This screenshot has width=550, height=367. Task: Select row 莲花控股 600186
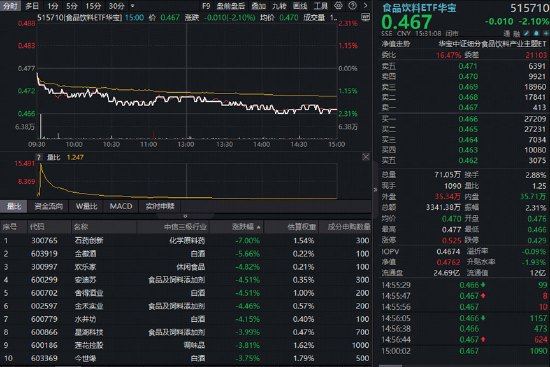186,345
